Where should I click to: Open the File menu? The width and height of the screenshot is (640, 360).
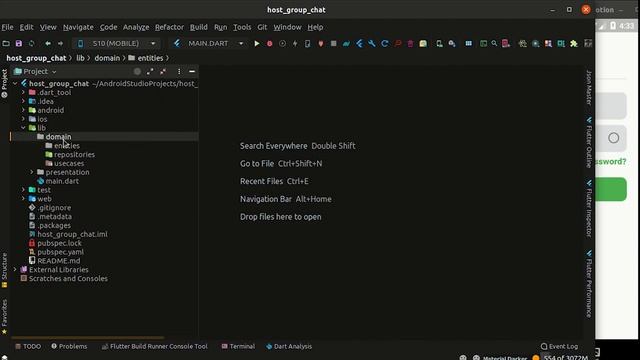(x=7, y=27)
